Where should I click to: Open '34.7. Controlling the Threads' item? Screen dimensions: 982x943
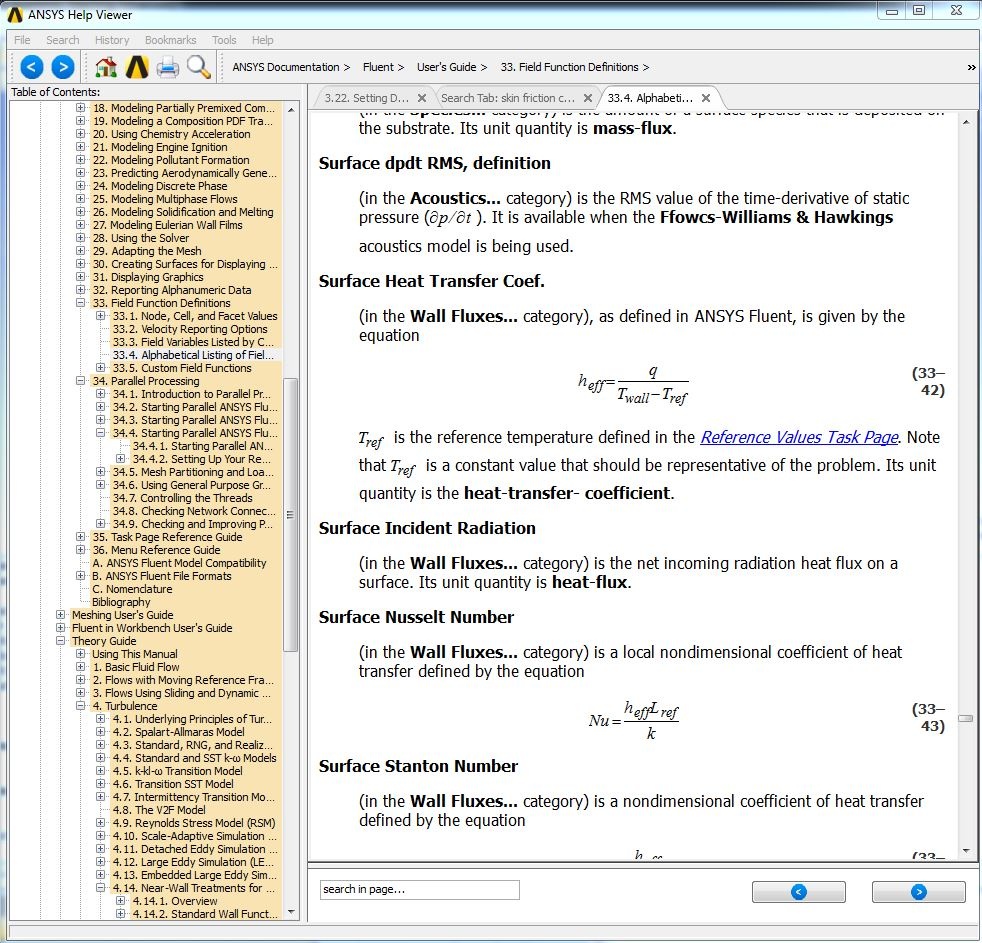click(x=182, y=498)
